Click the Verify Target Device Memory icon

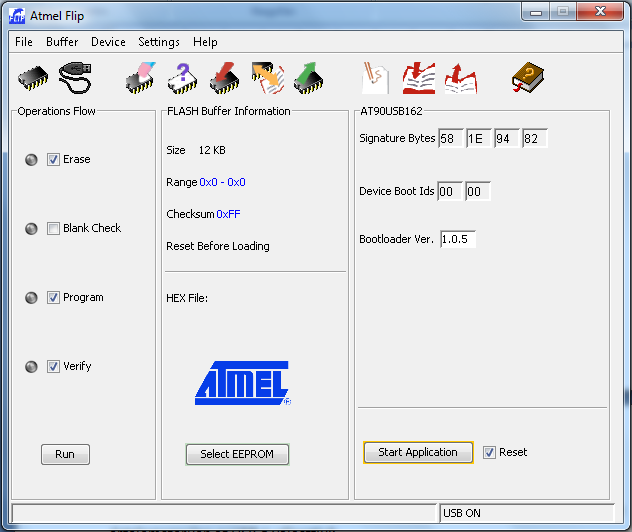(x=268, y=78)
